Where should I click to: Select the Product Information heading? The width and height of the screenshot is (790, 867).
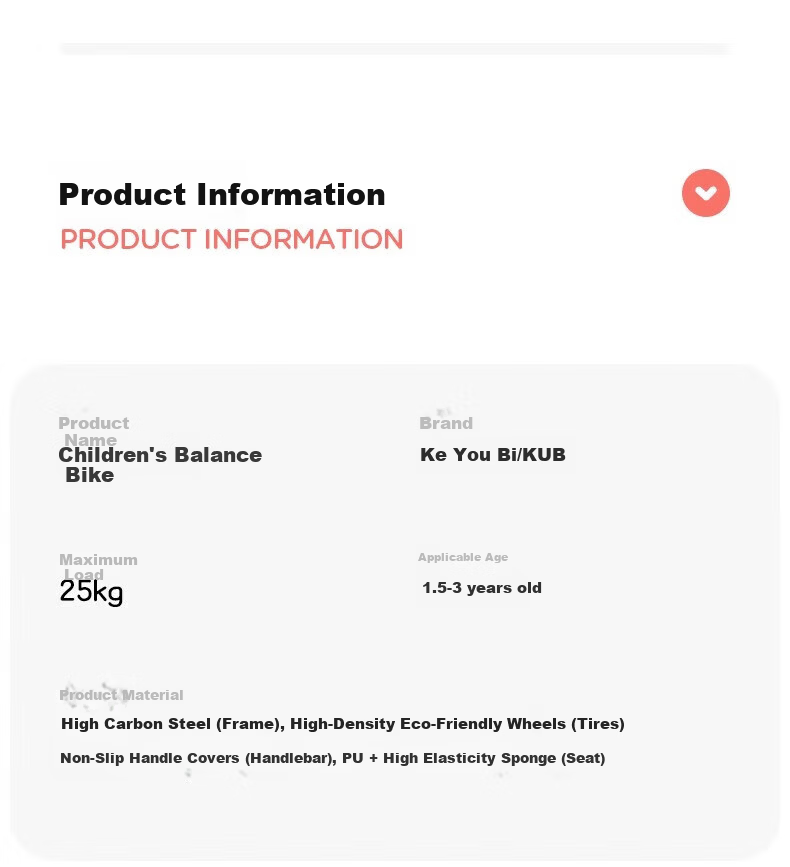tap(222, 195)
